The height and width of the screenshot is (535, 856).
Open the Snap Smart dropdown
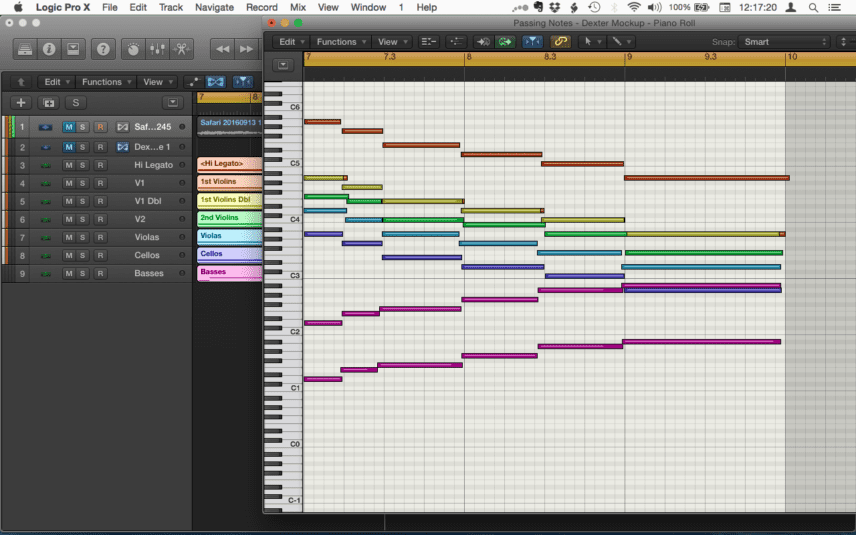point(784,42)
